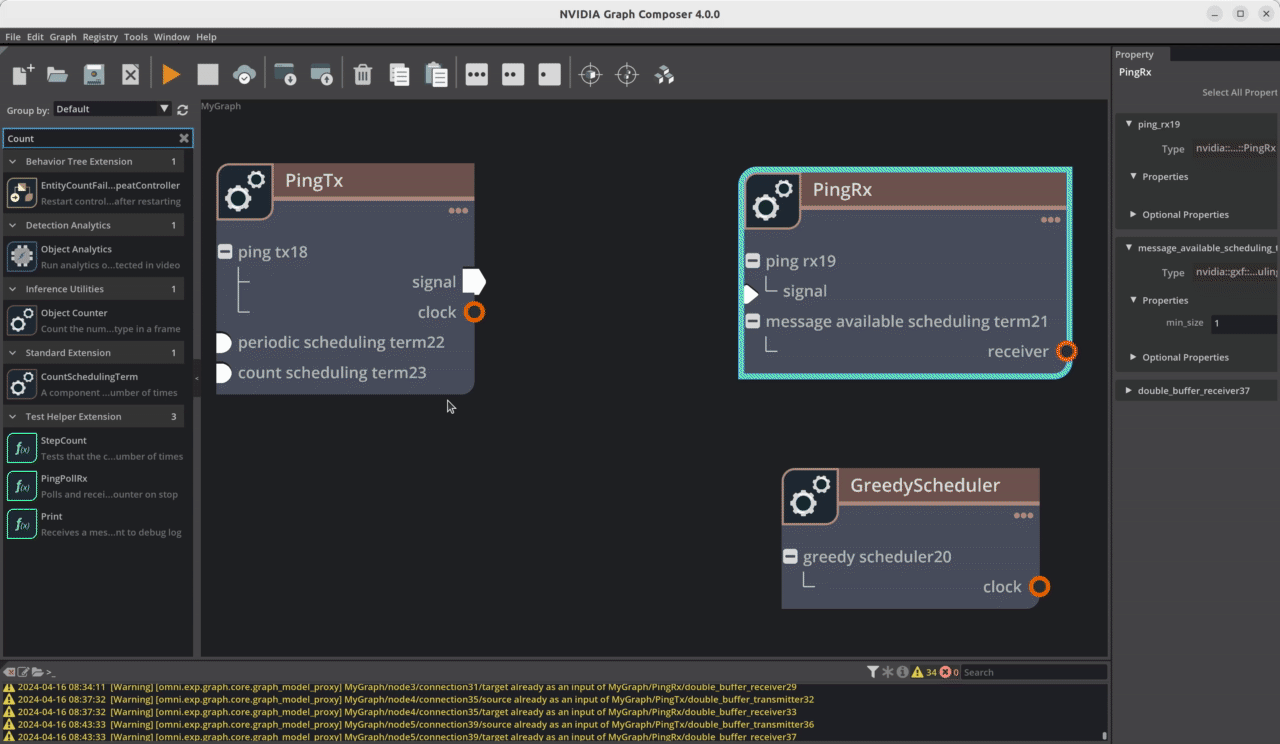Select the three-dots detail level icon

(x=477, y=74)
